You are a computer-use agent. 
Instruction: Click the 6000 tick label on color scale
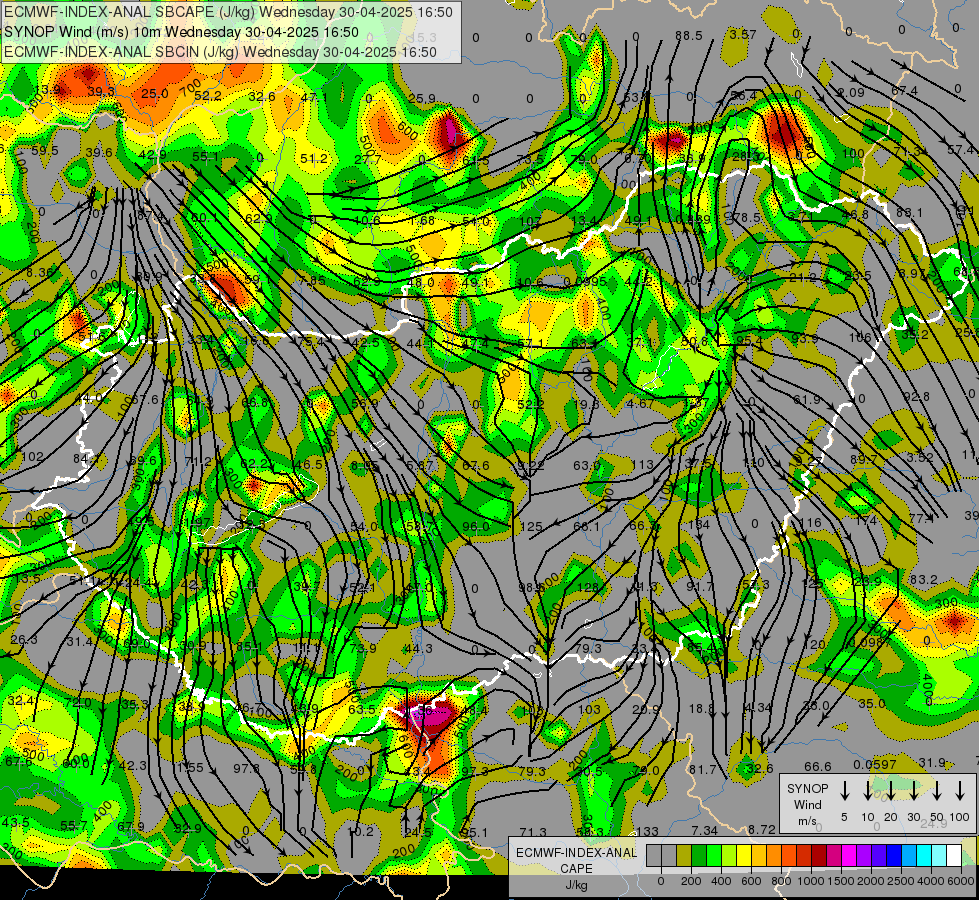click(961, 881)
